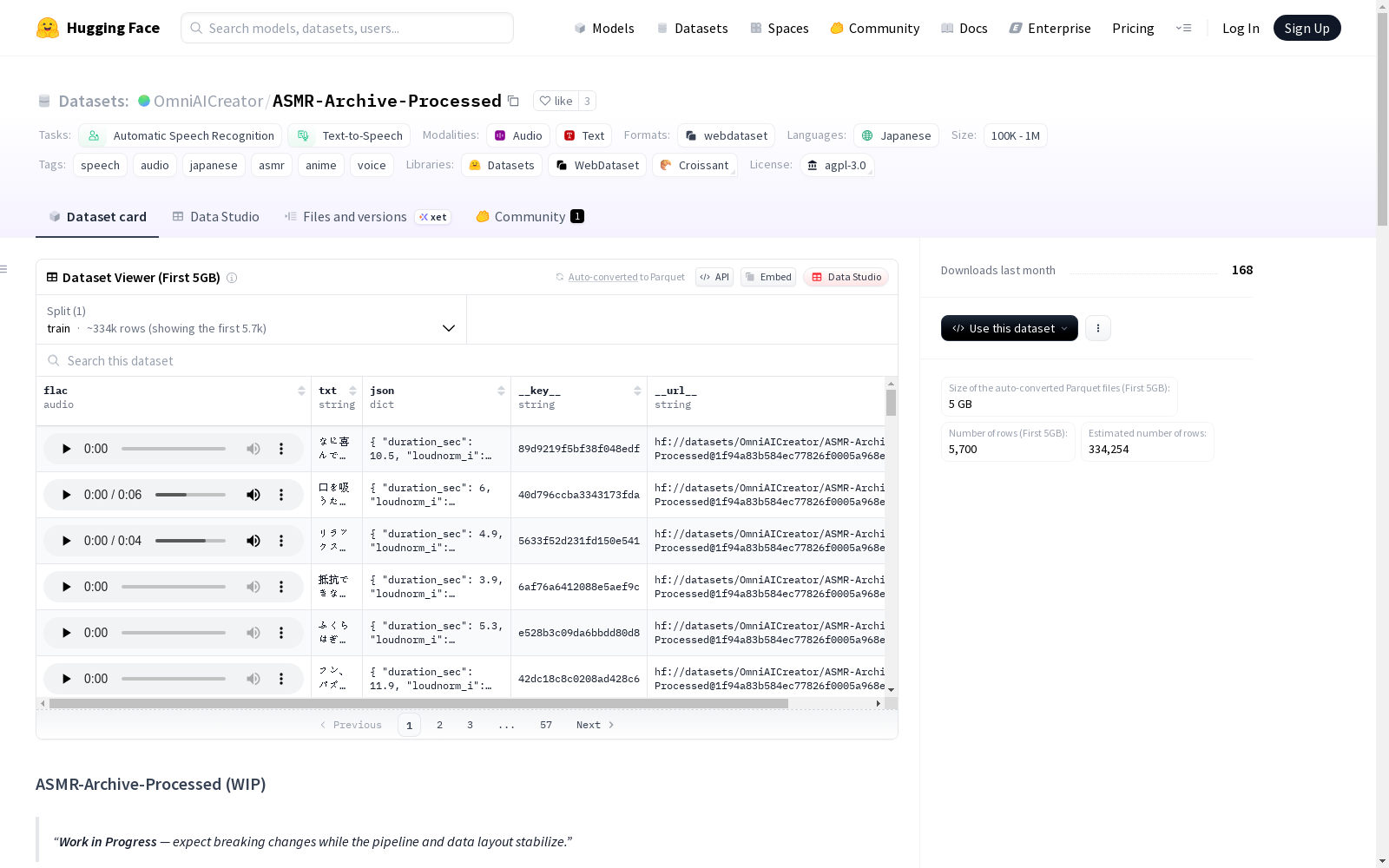Mute audio in row 42dc18c8c0208ad428c6
The image size is (1389, 868).
point(253,679)
